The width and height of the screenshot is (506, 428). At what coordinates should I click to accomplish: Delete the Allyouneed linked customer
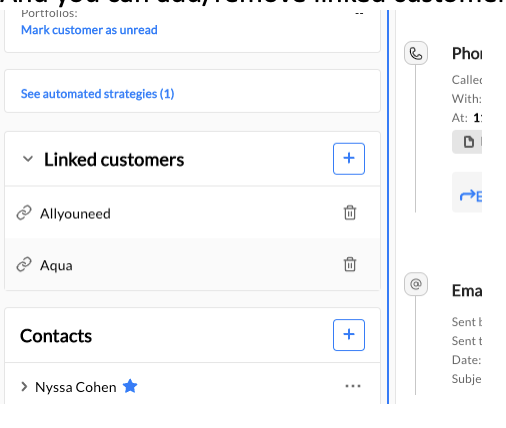(x=350, y=213)
